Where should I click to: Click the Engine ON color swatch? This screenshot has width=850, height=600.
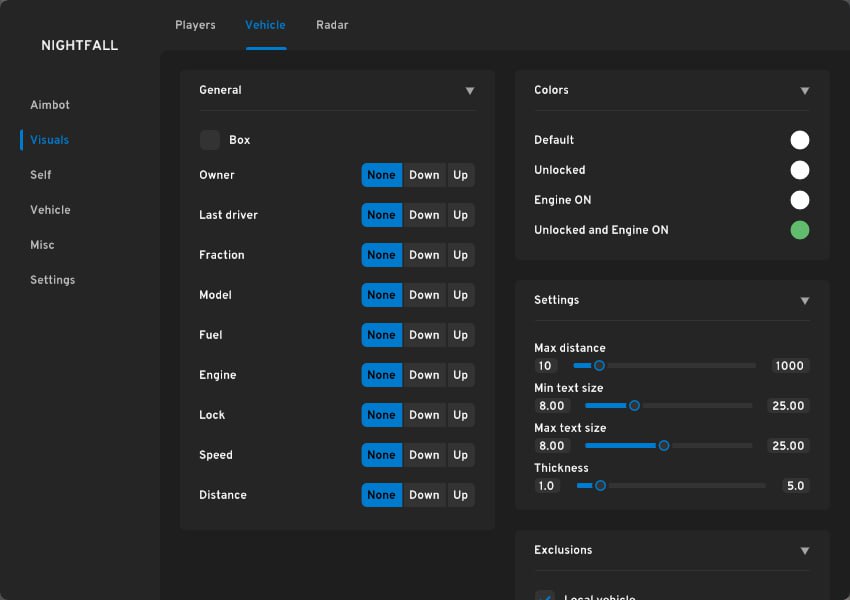click(x=799, y=200)
